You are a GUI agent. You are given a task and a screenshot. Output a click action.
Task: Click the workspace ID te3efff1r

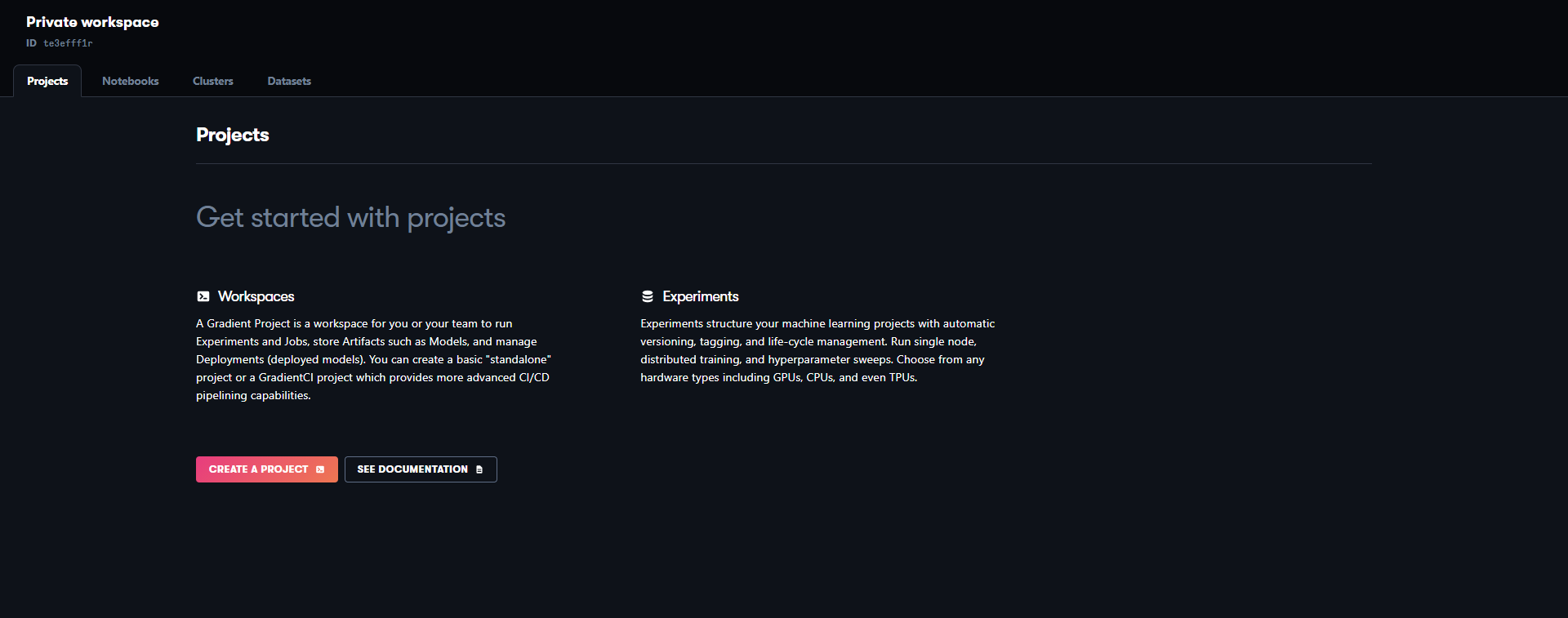pyautogui.click(x=68, y=43)
